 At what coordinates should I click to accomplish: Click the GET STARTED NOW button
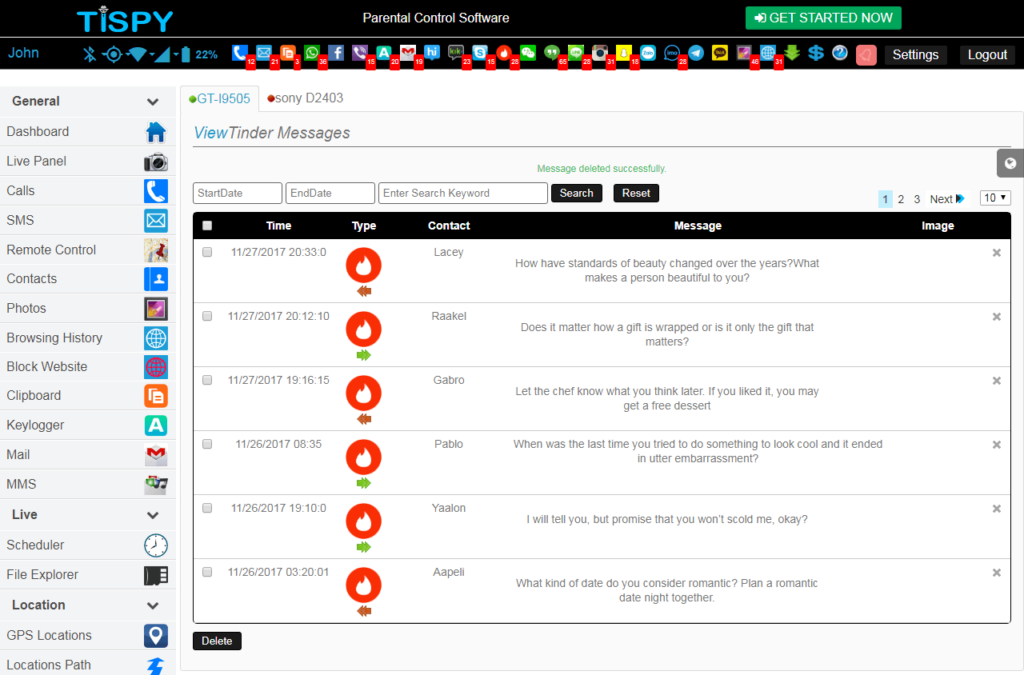pyautogui.click(x=824, y=18)
